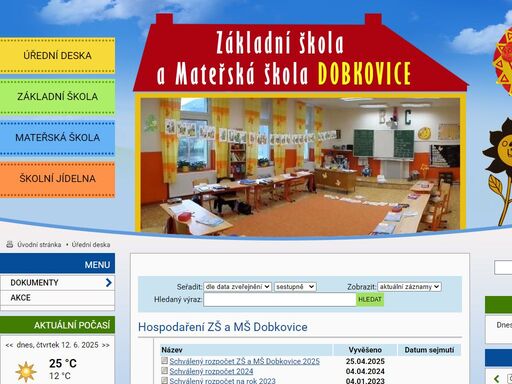Open the Mateřská škola blue menu button

57,137
